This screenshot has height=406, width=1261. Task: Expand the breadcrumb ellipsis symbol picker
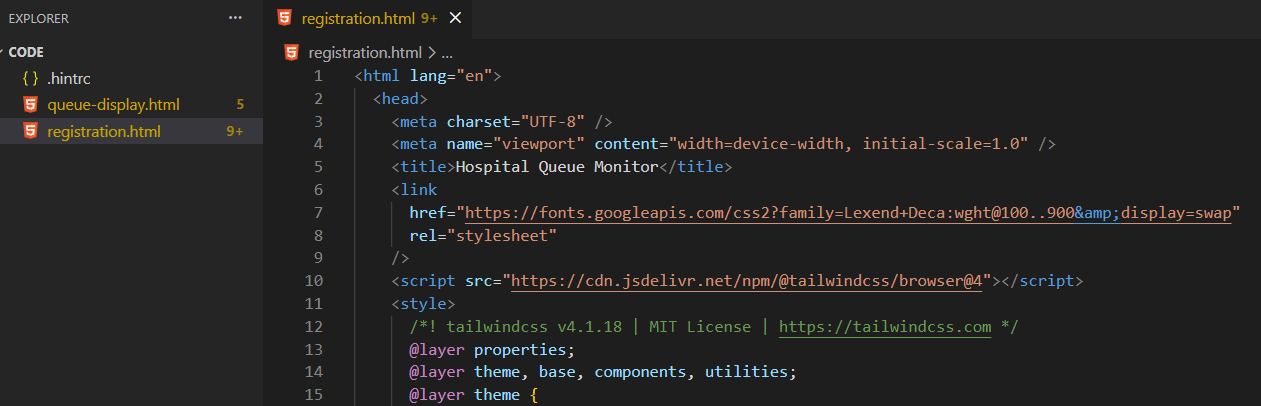click(447, 52)
